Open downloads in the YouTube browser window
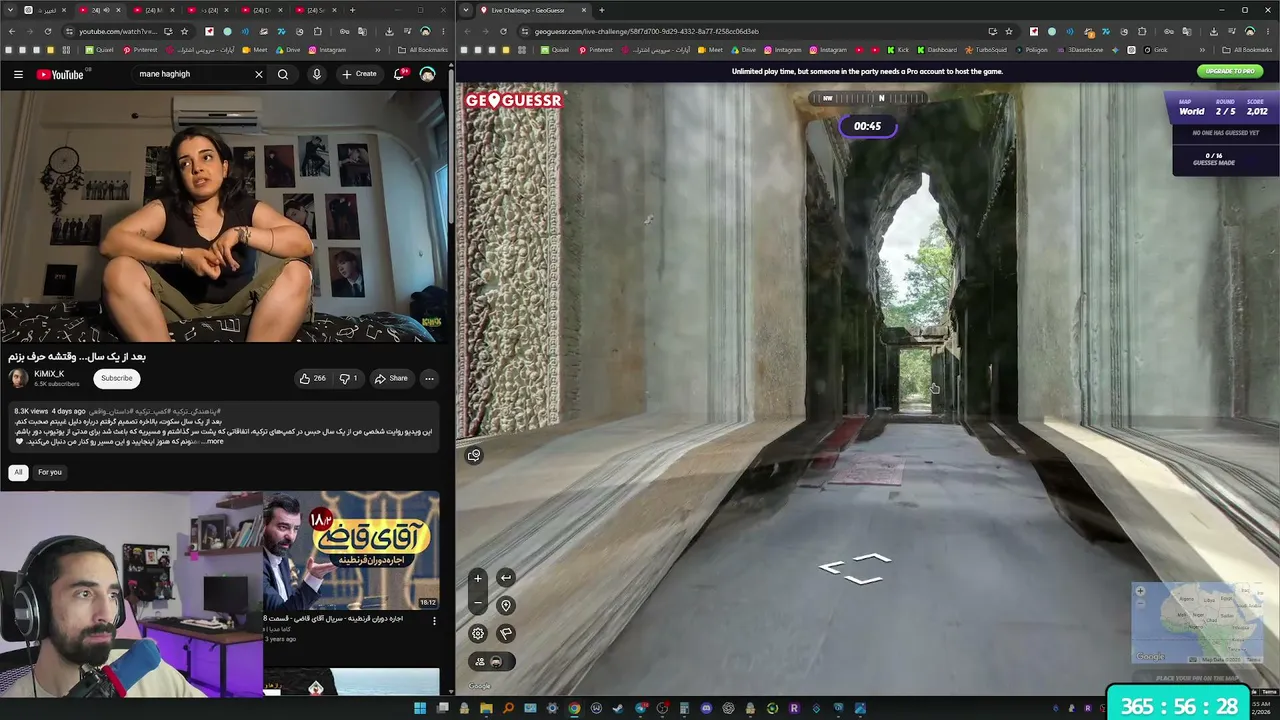Viewport: 1280px width, 720px height. pyautogui.click(x=389, y=31)
